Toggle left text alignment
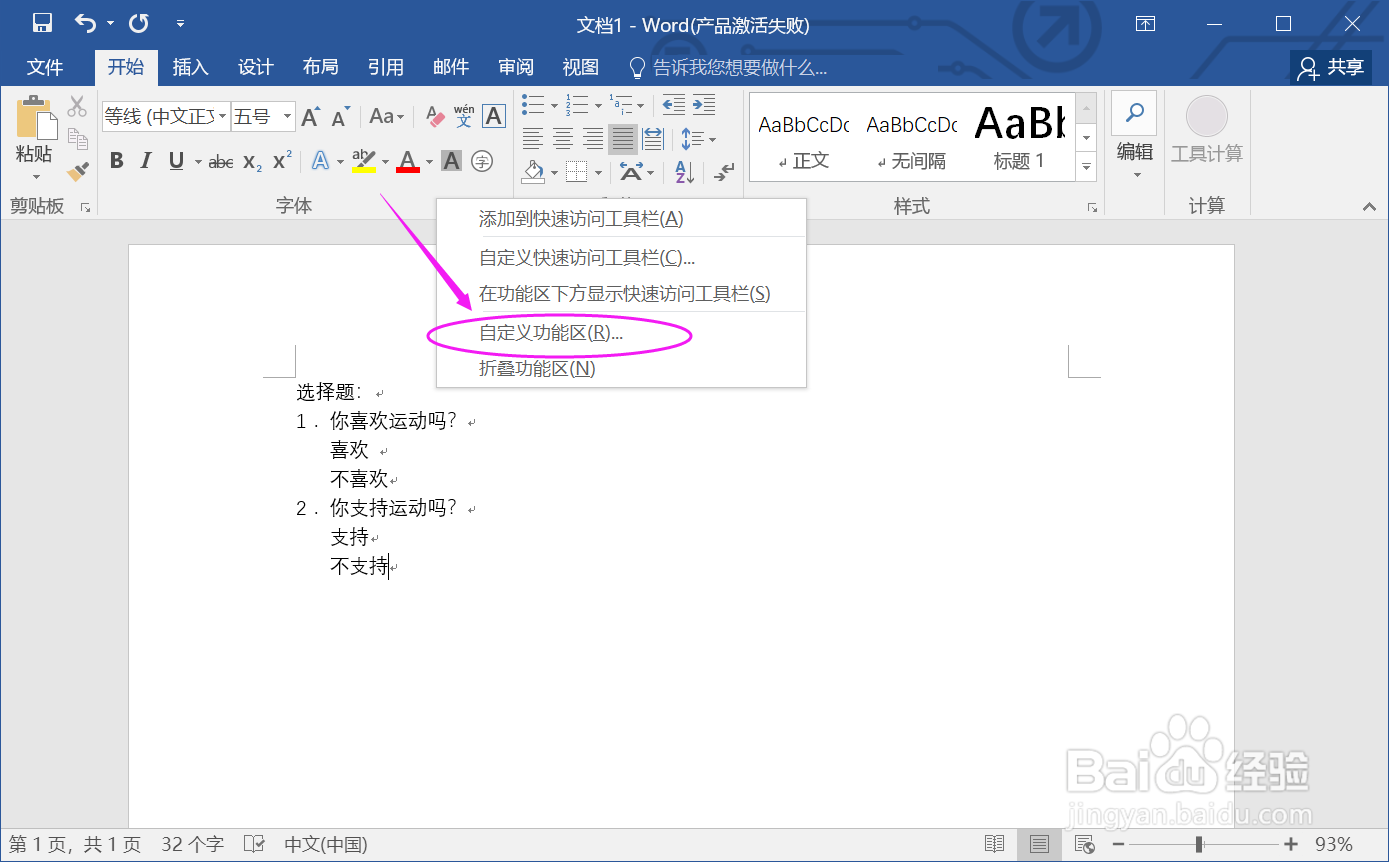This screenshot has width=1389, height=862. [533, 138]
